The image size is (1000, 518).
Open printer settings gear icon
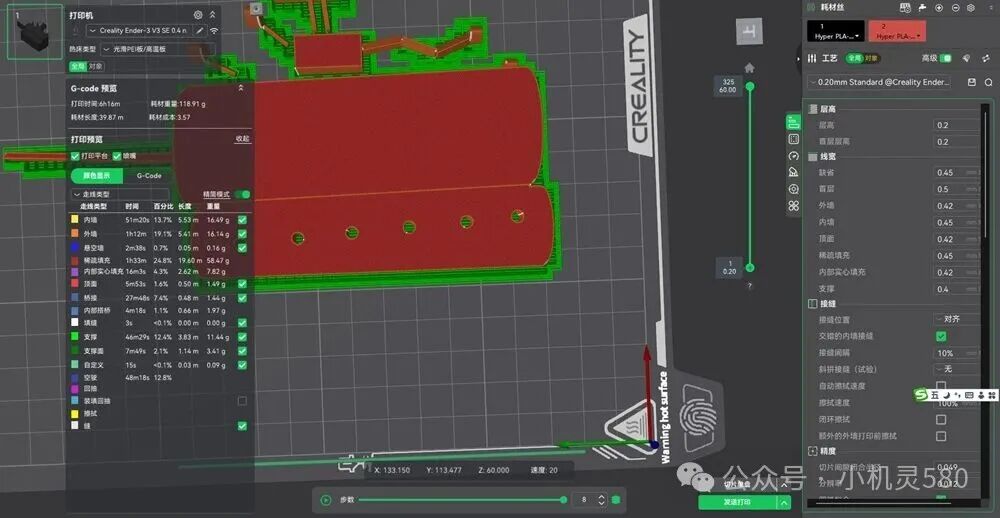point(198,14)
